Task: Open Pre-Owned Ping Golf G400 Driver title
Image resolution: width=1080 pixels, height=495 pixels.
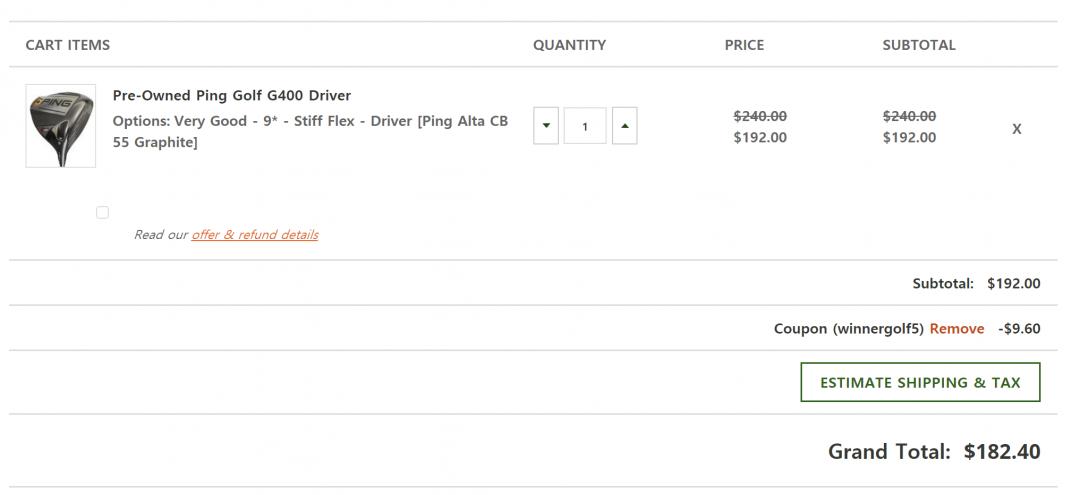Action: point(232,96)
